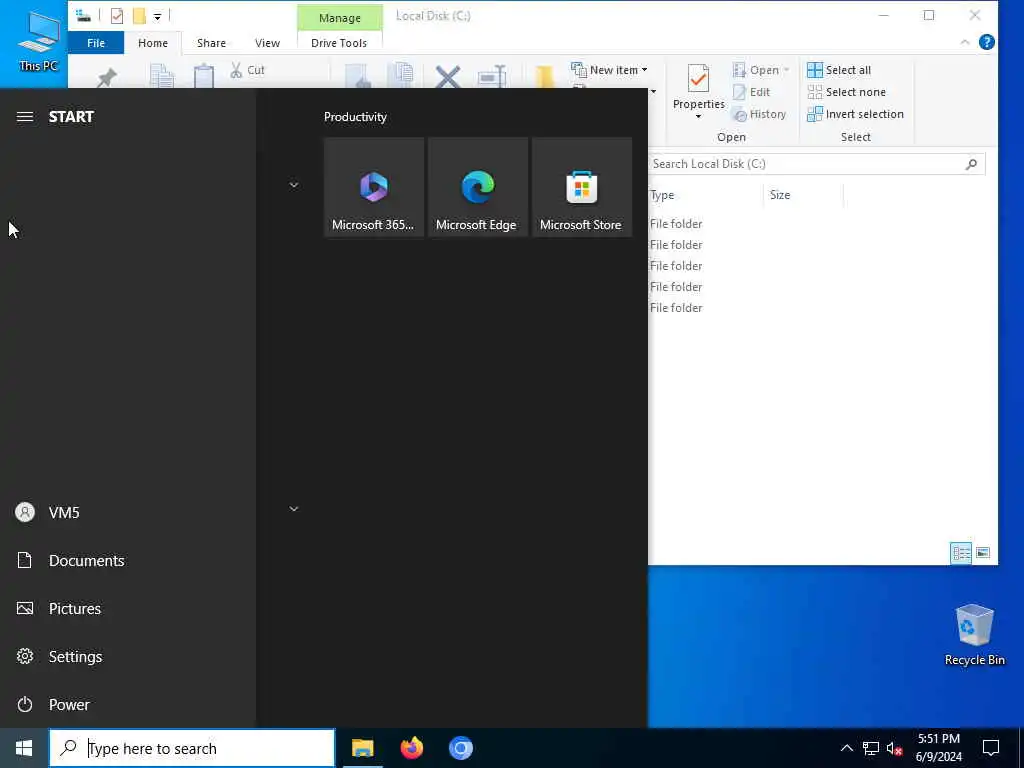Expand the New item dropdown
Viewport: 1024px width, 768px height.
pos(645,70)
